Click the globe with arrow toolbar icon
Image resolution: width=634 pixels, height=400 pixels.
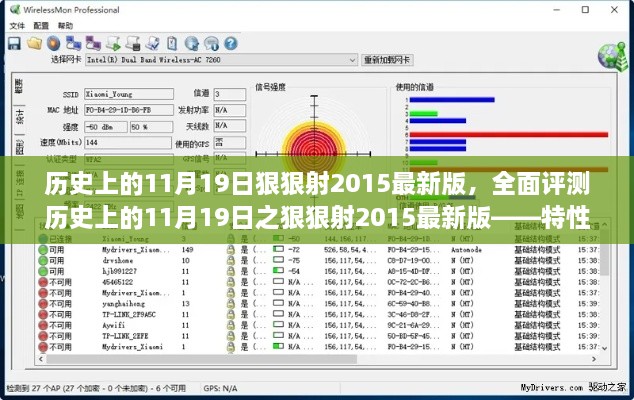pyautogui.click(x=192, y=43)
